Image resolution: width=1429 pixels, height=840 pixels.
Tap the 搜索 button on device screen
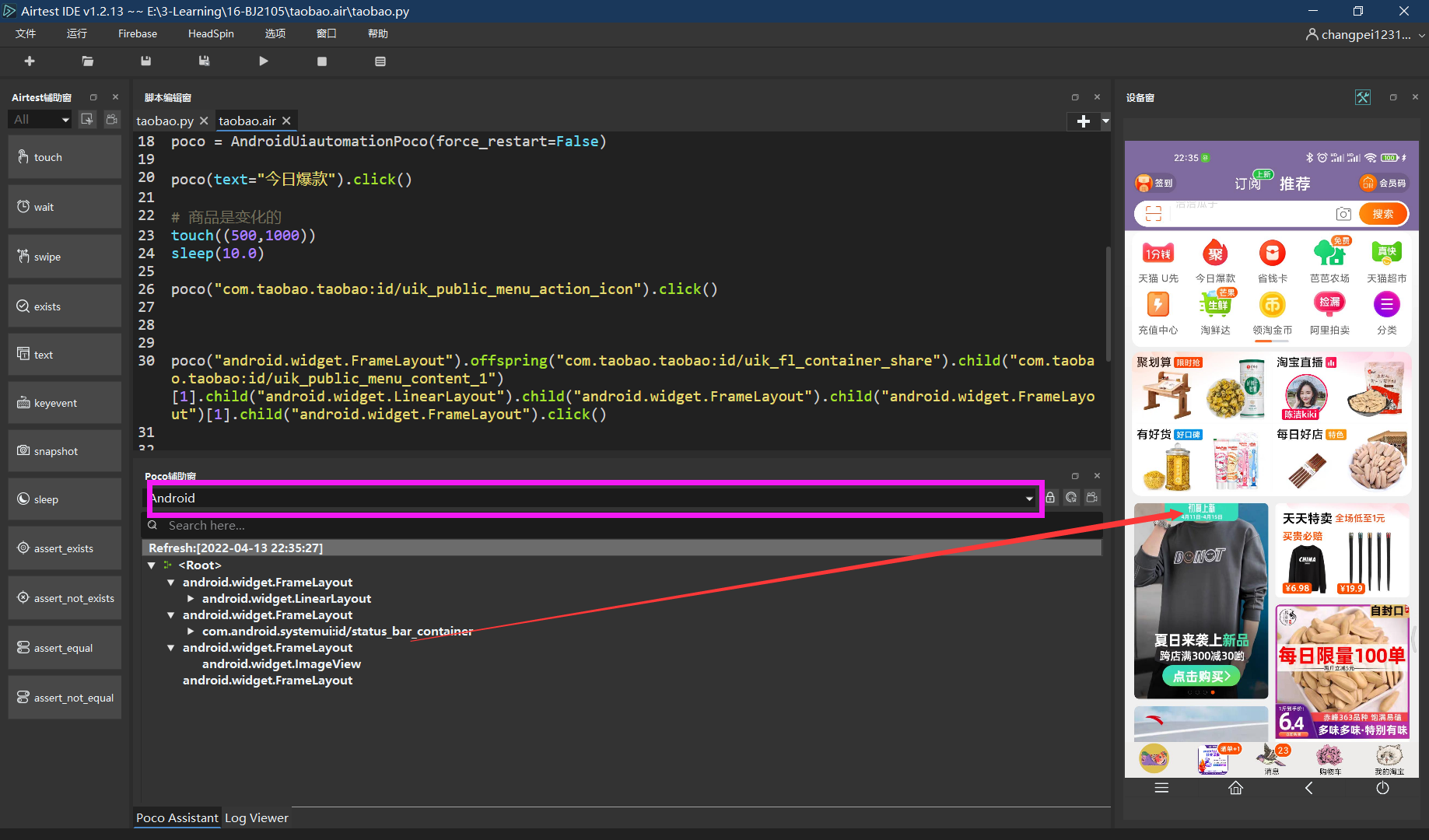1383,214
